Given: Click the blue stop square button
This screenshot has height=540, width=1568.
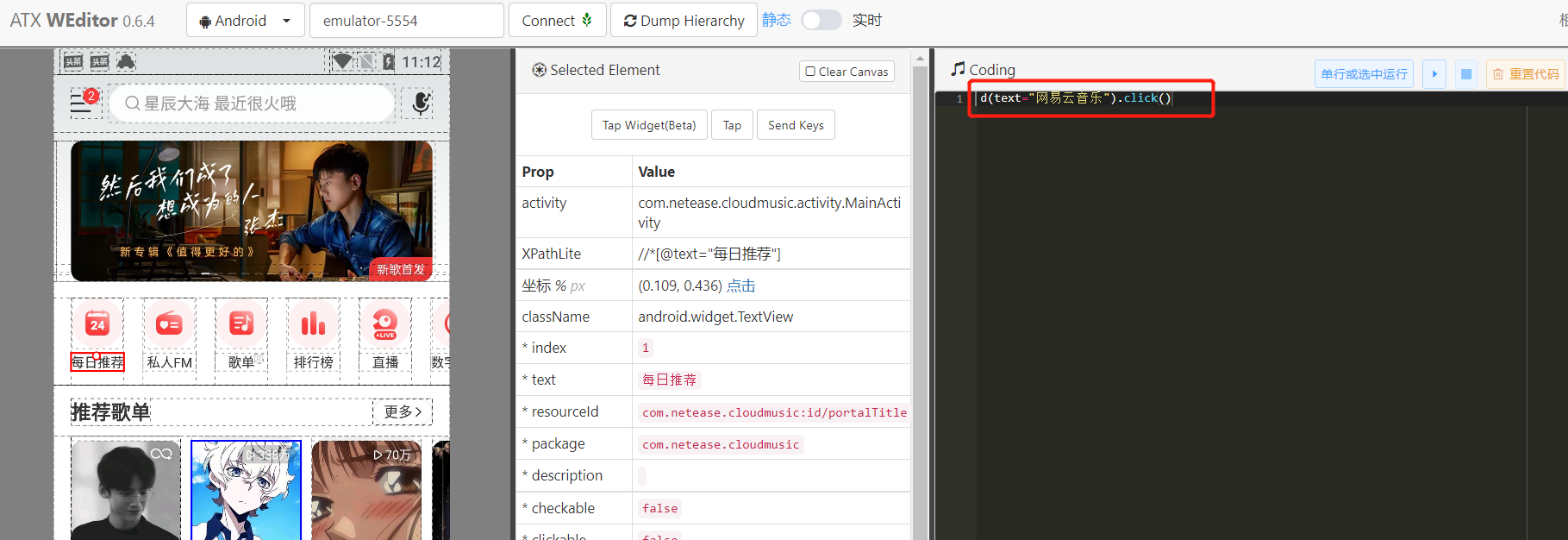Looking at the screenshot, I should click(1466, 74).
